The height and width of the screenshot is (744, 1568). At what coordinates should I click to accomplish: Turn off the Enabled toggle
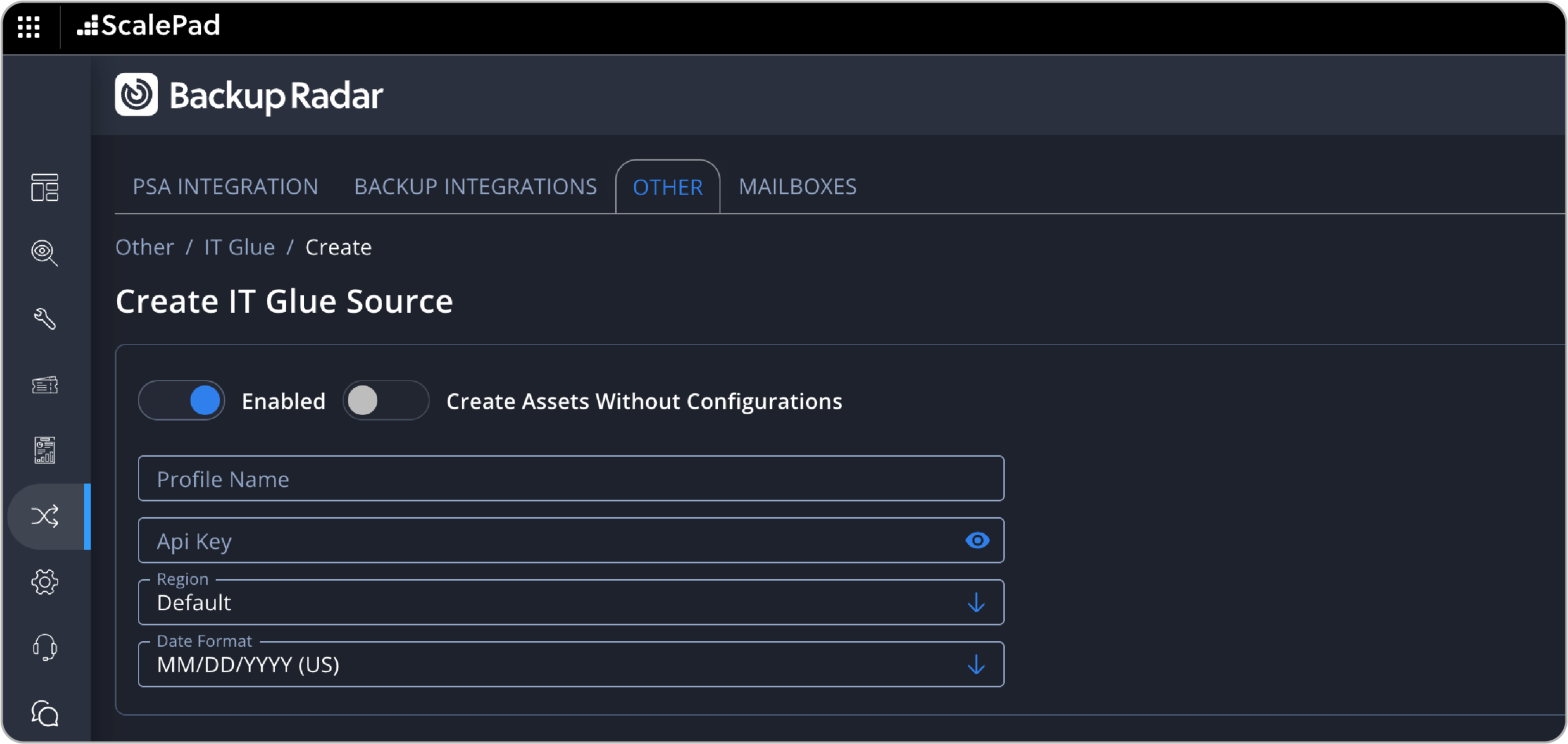pos(182,401)
